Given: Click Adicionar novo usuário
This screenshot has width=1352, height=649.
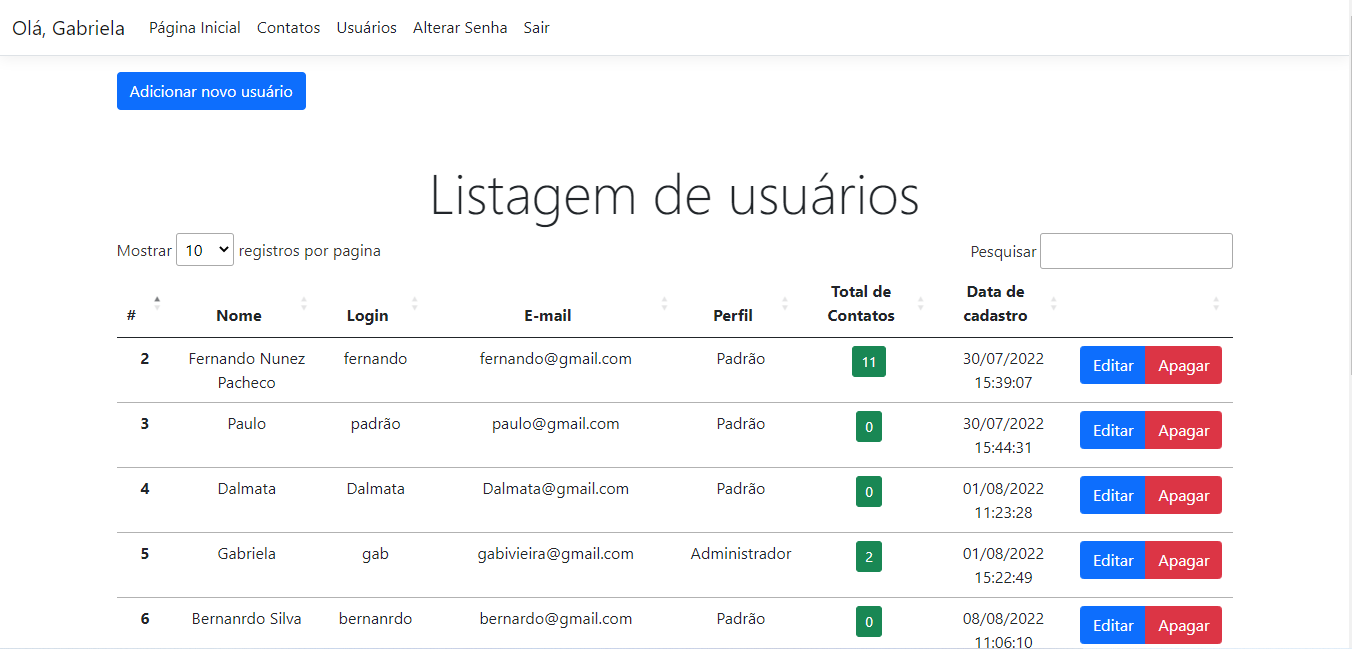Looking at the screenshot, I should 211,90.
